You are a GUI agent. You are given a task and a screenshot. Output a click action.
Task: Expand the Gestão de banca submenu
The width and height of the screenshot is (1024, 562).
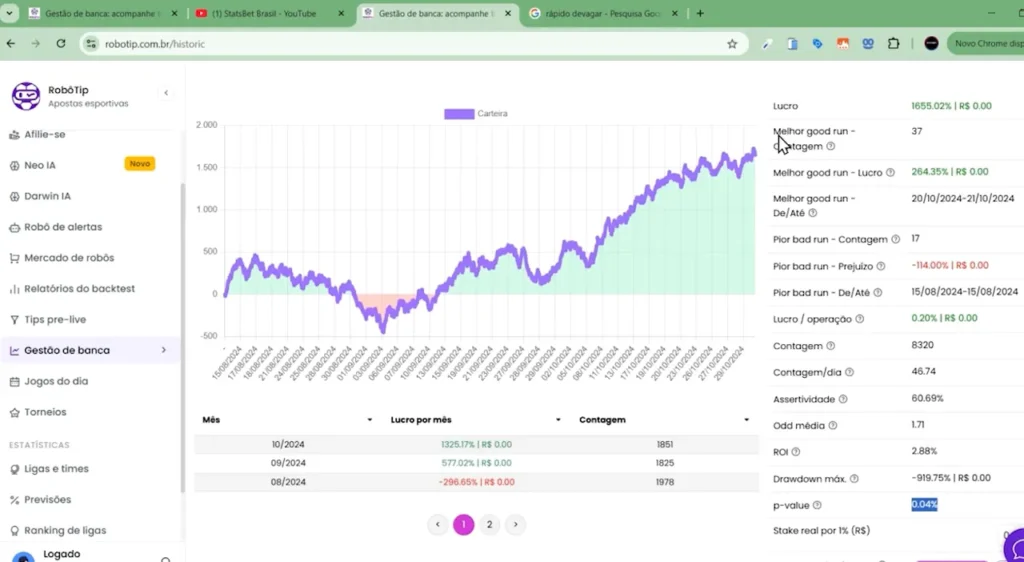[163, 350]
